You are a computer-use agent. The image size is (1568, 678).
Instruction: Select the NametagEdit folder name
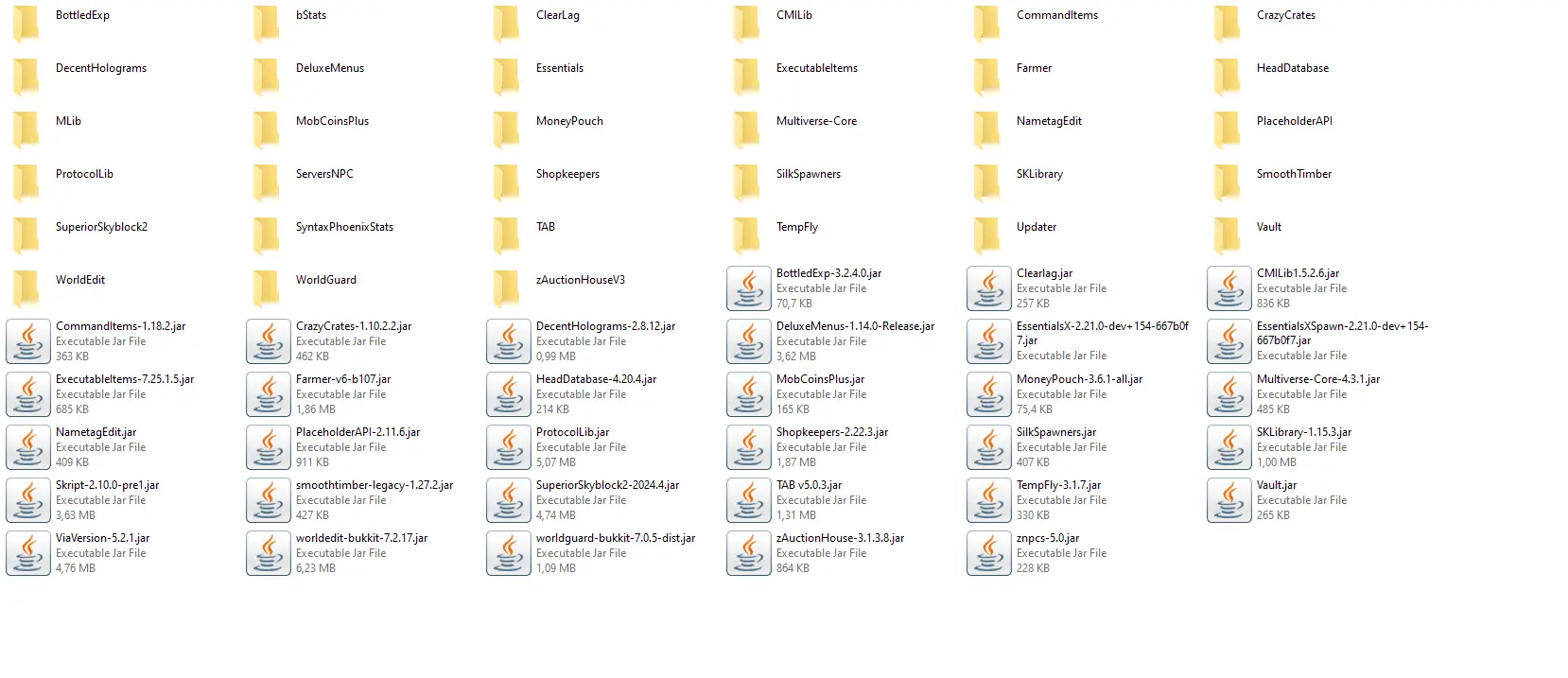[1049, 121]
